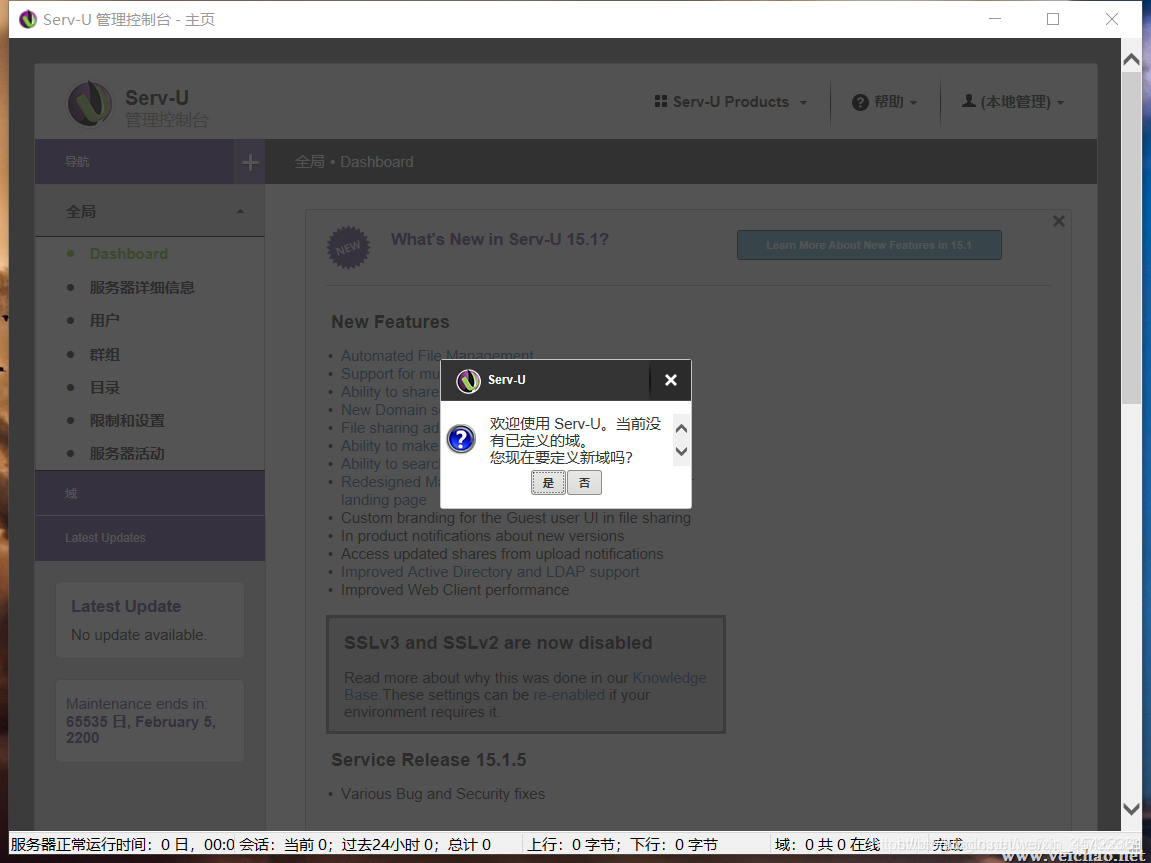The width and height of the screenshot is (1151, 863).
Task: Click 全局 in the breadcrumb
Action: pyautogui.click(x=309, y=161)
